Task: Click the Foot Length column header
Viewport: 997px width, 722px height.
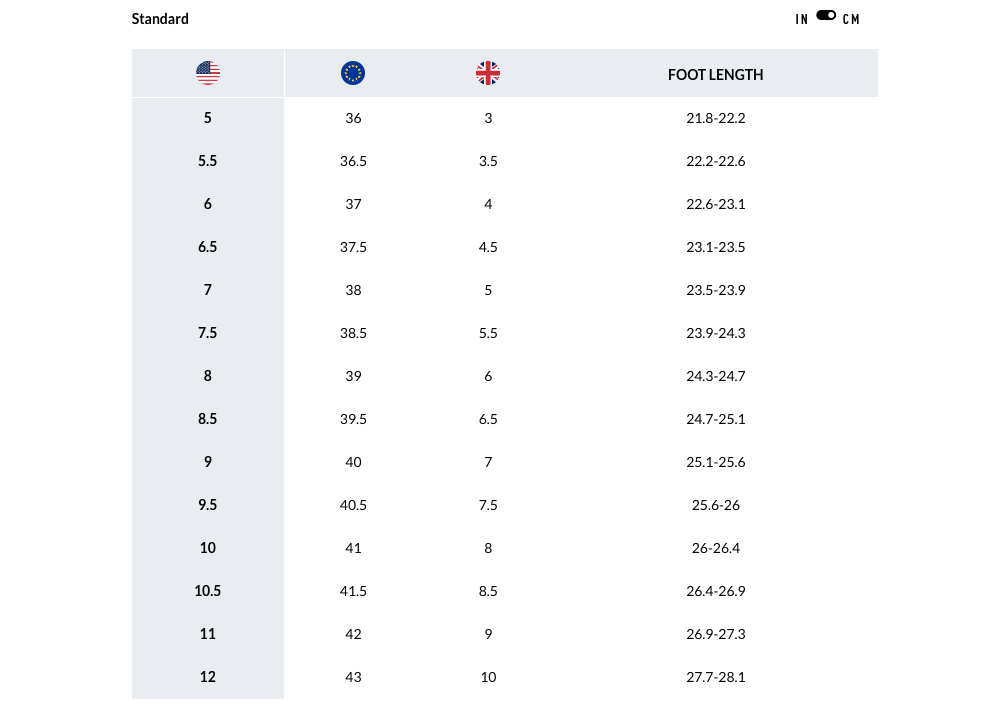Action: tap(715, 75)
